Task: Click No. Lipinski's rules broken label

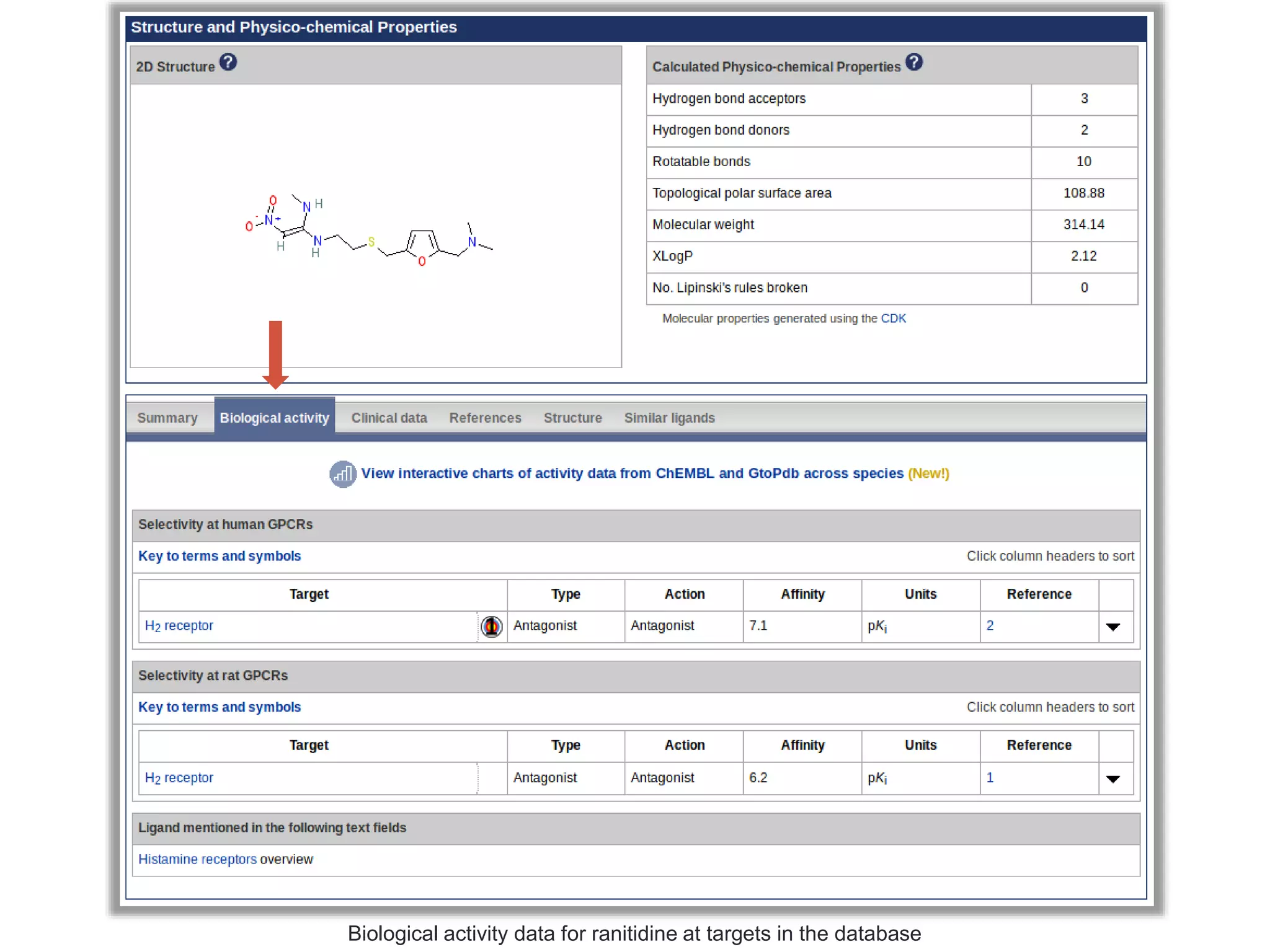Action: click(730, 288)
